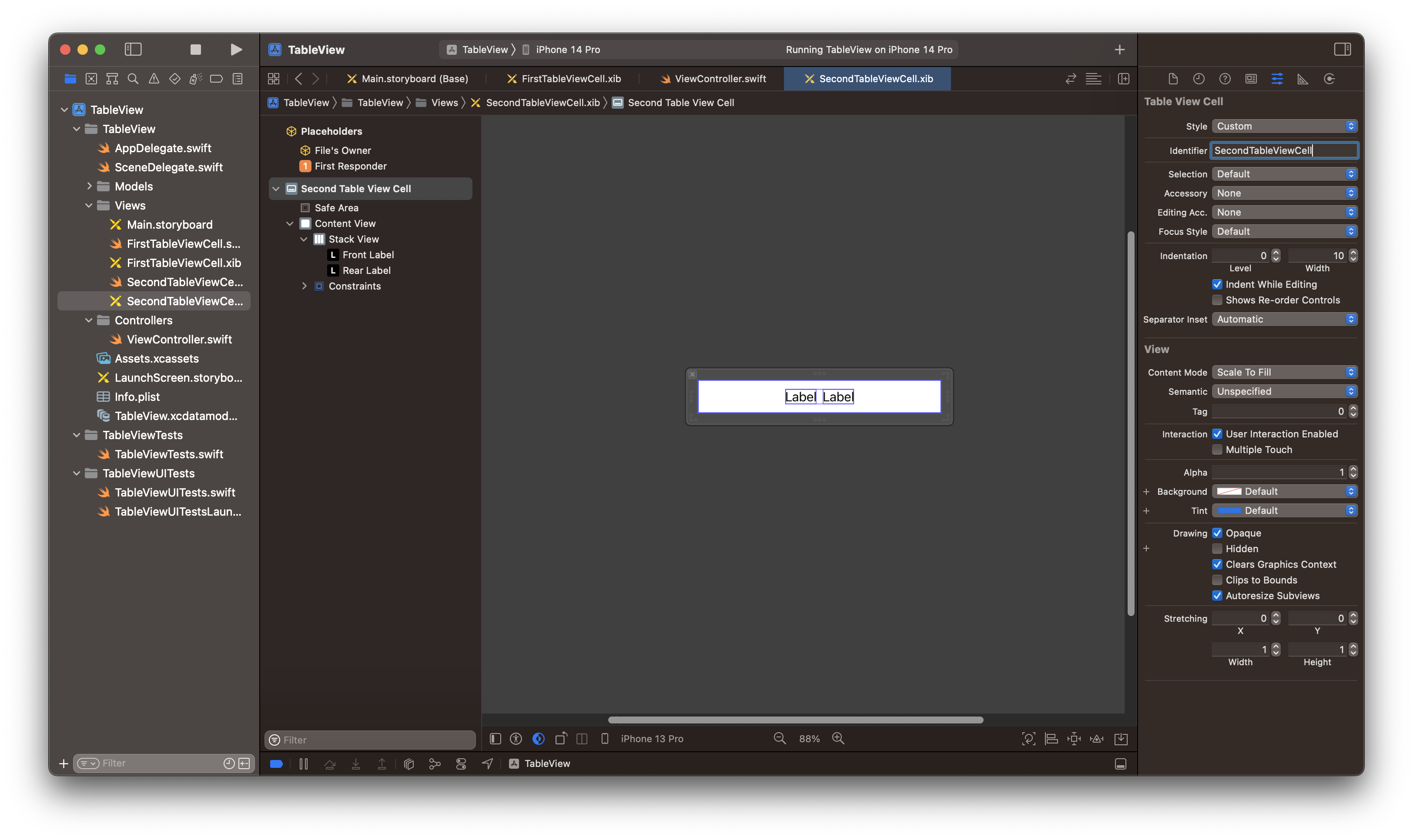
Task: Open the Connections inspector icon
Action: pyautogui.click(x=1329, y=79)
